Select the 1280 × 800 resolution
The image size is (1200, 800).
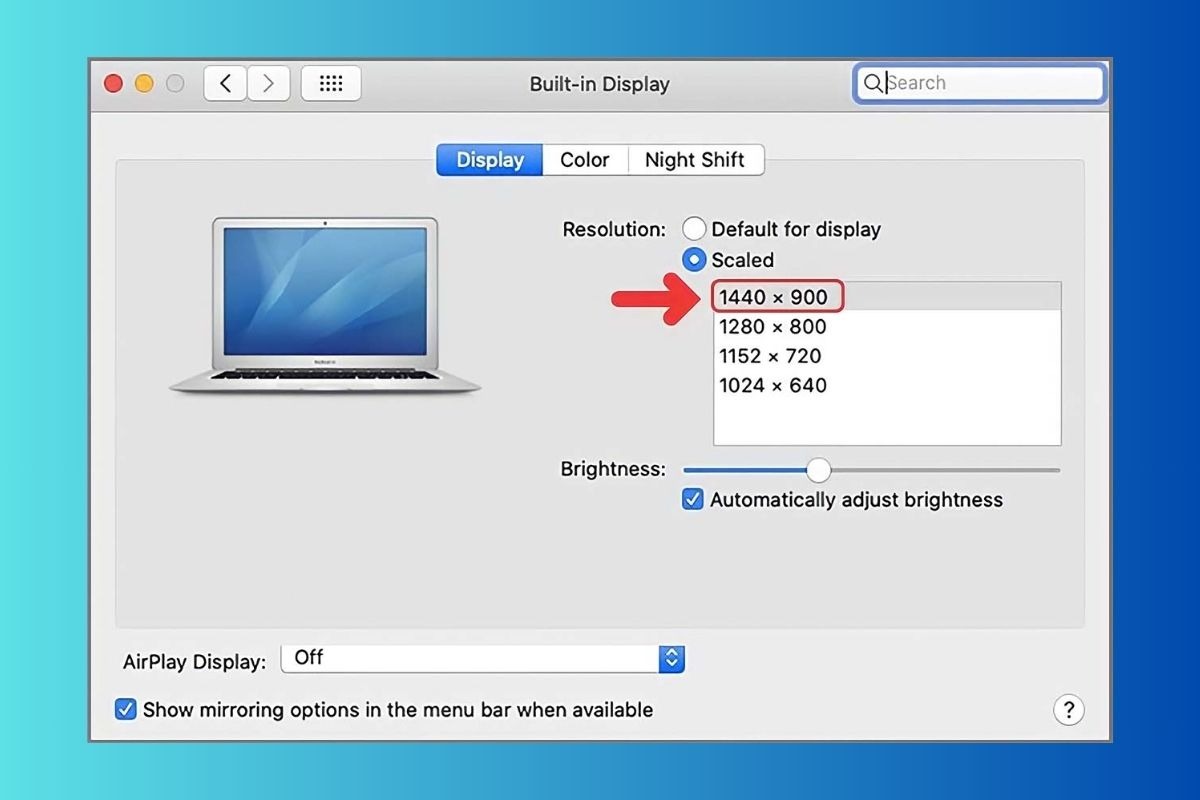pyautogui.click(x=887, y=326)
